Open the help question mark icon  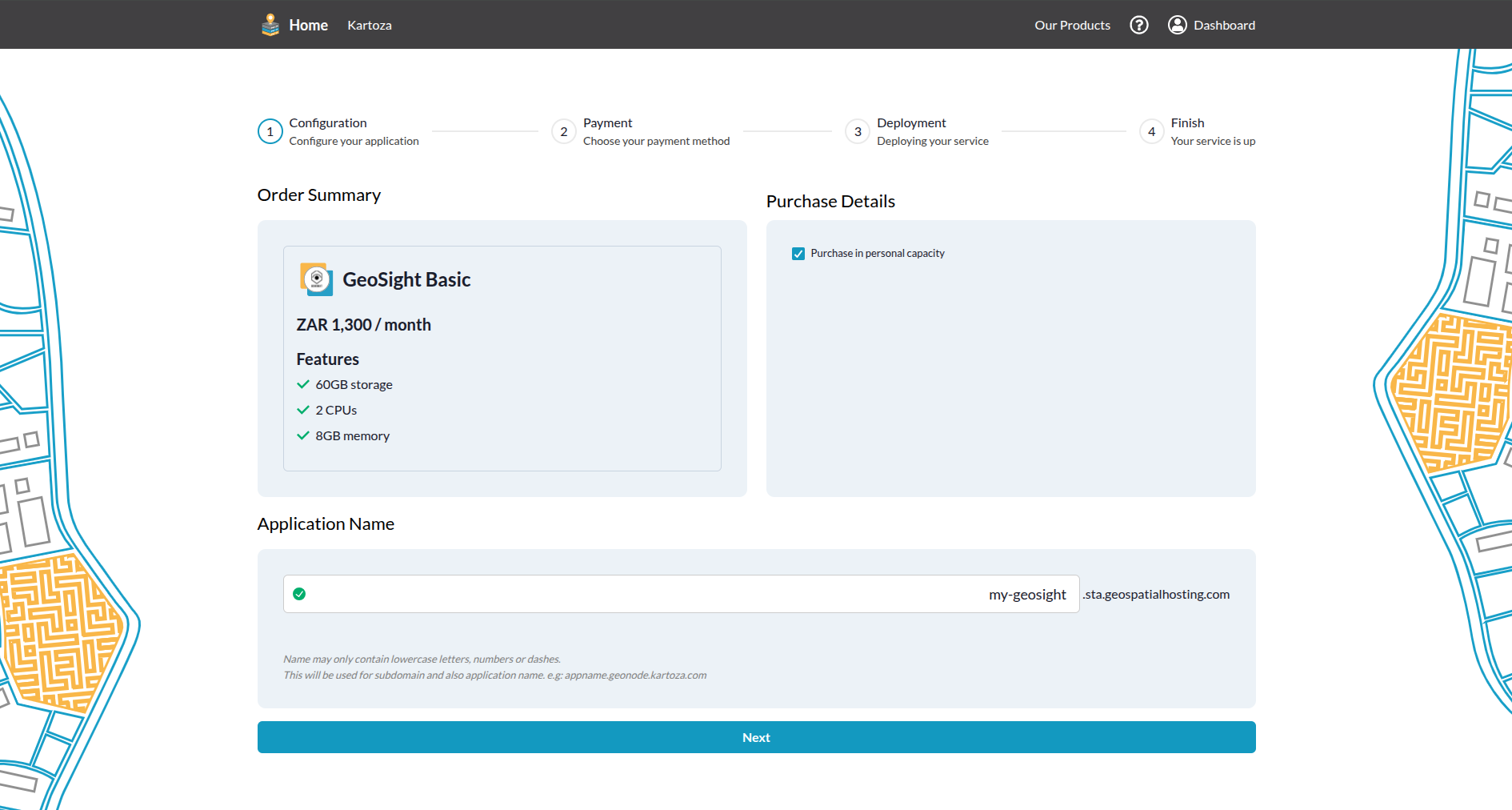(1138, 25)
